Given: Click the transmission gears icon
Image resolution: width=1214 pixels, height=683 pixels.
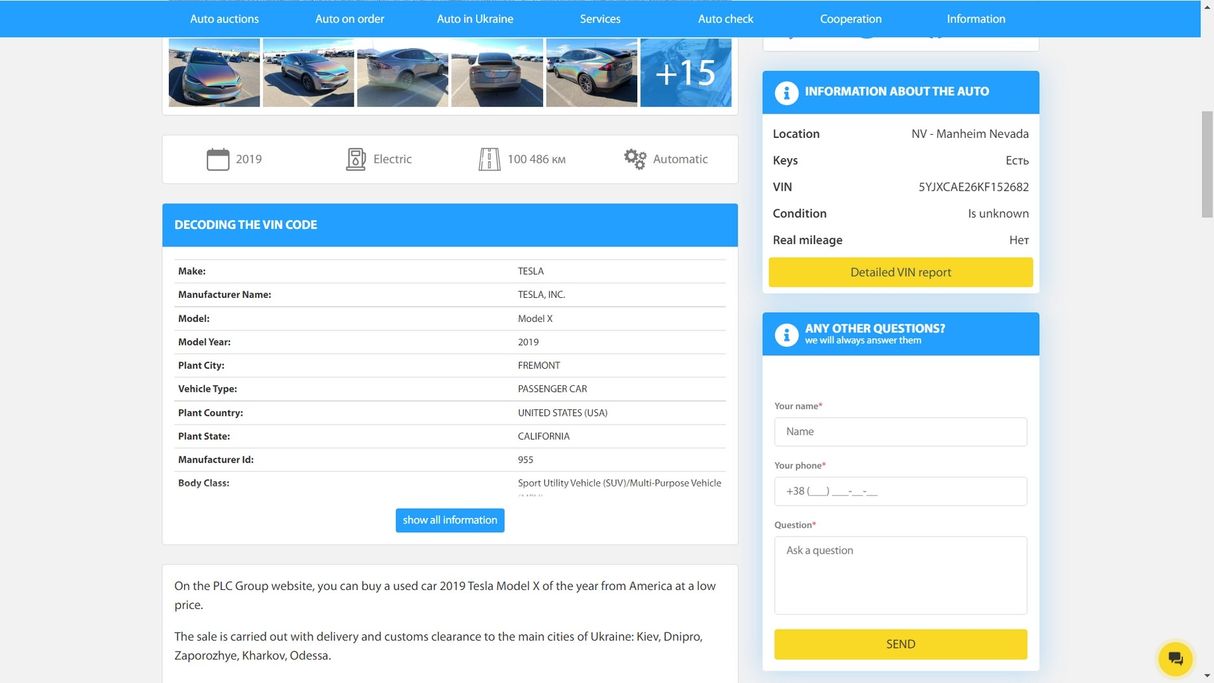Looking at the screenshot, I should click(x=635, y=159).
